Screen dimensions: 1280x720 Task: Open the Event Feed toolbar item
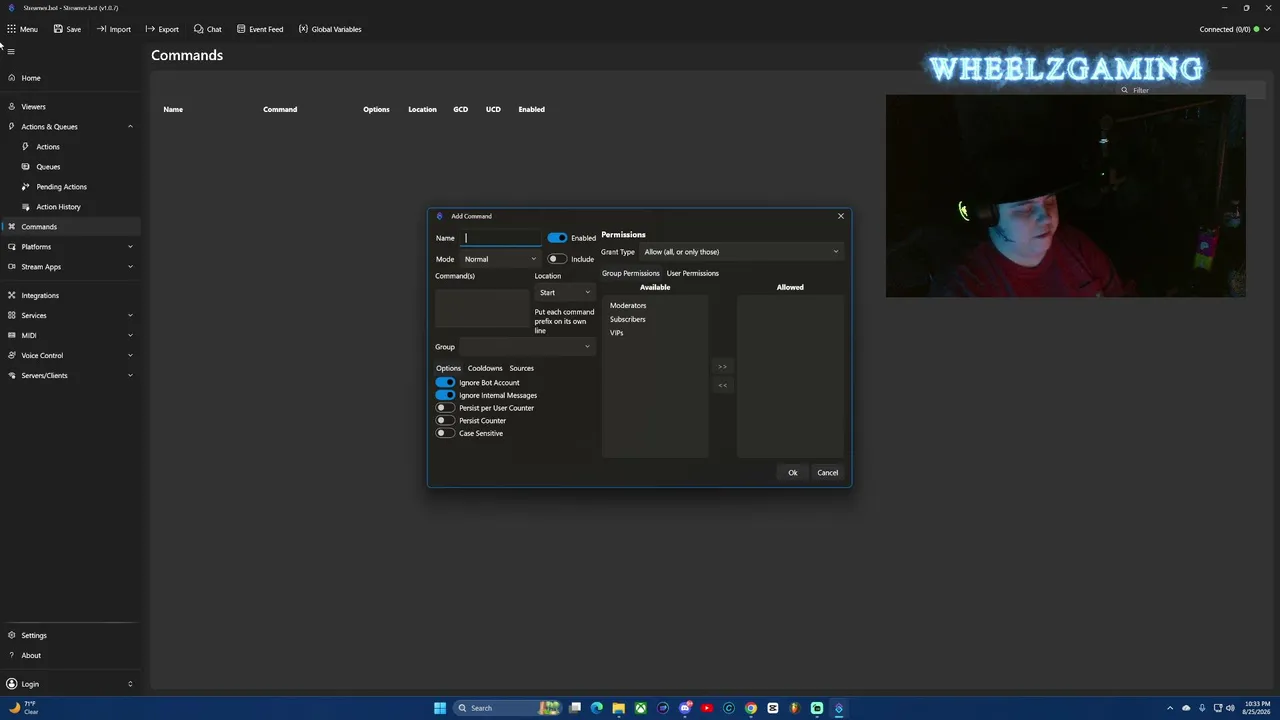260,29
